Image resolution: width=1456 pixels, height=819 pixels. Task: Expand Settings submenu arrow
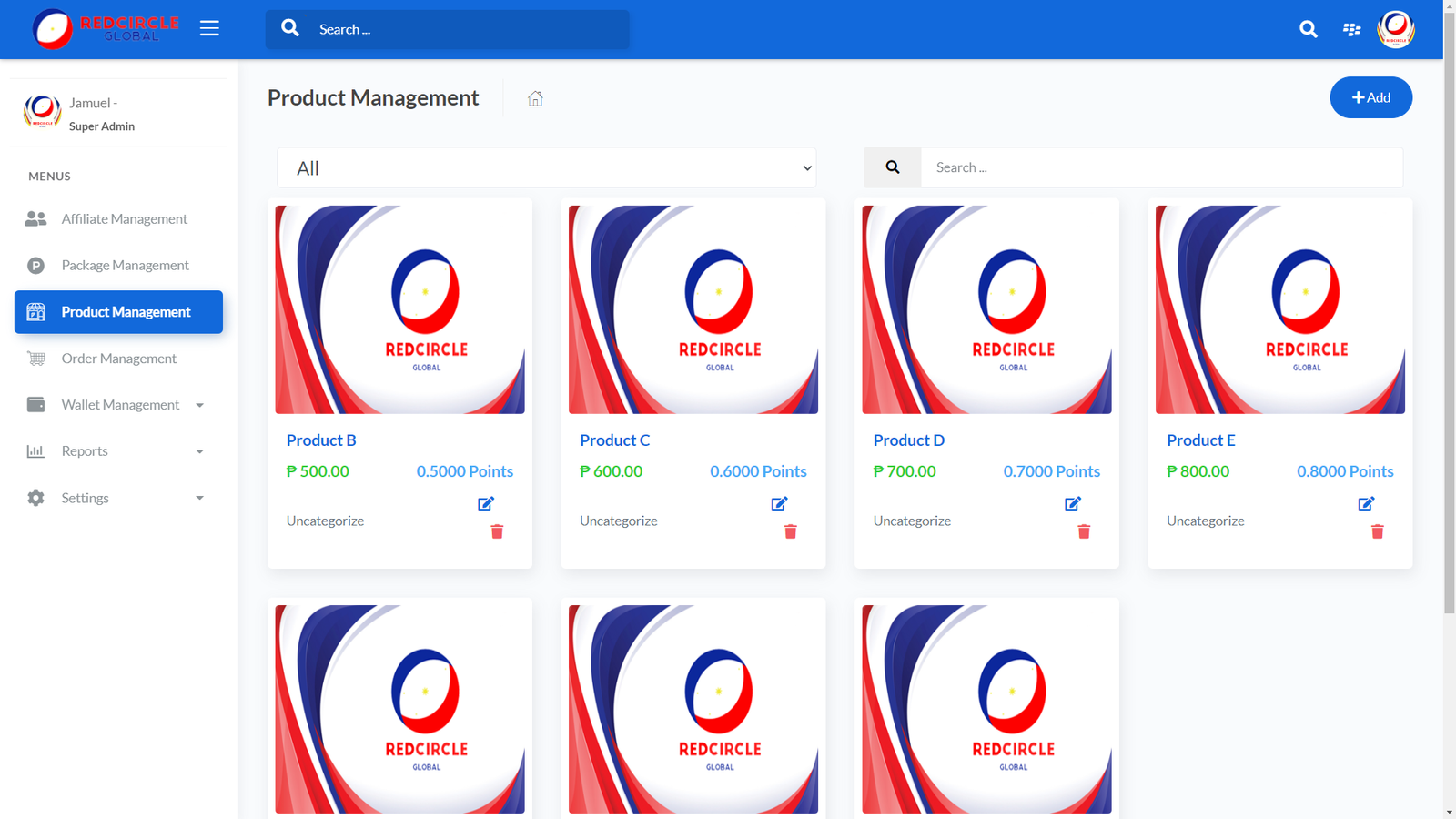point(200,498)
